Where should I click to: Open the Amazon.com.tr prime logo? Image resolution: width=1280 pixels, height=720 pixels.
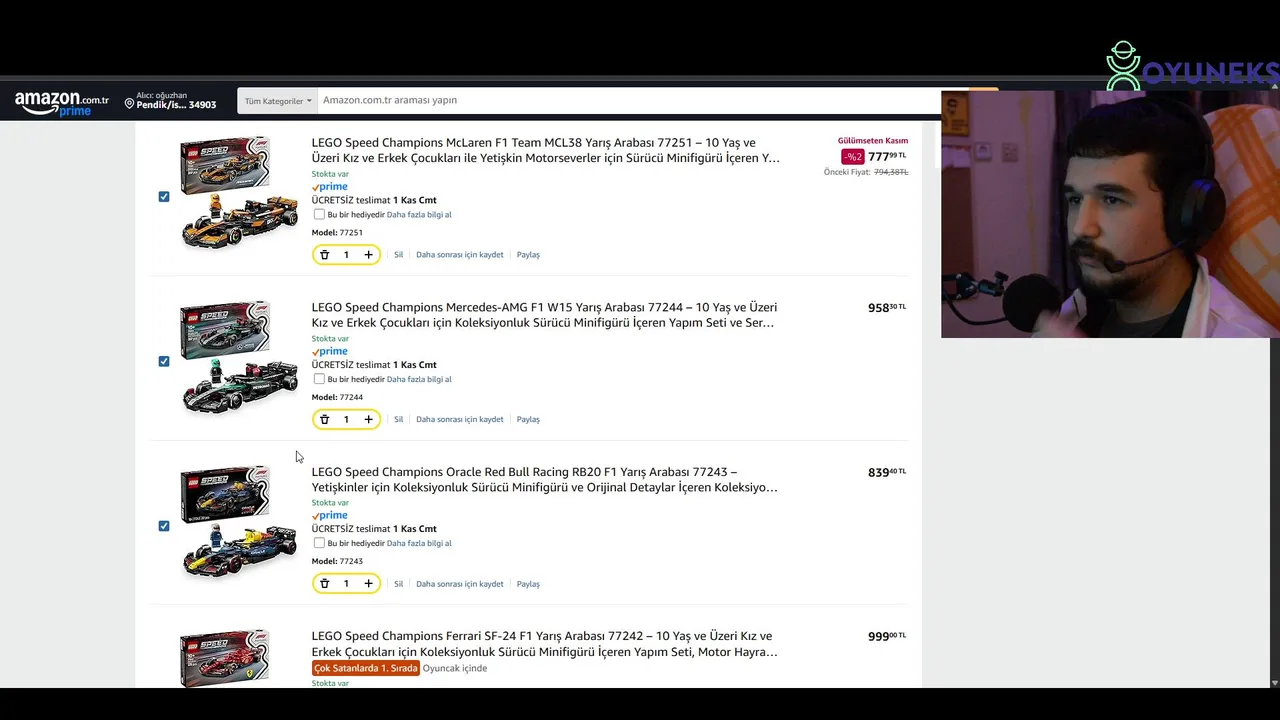(62, 103)
